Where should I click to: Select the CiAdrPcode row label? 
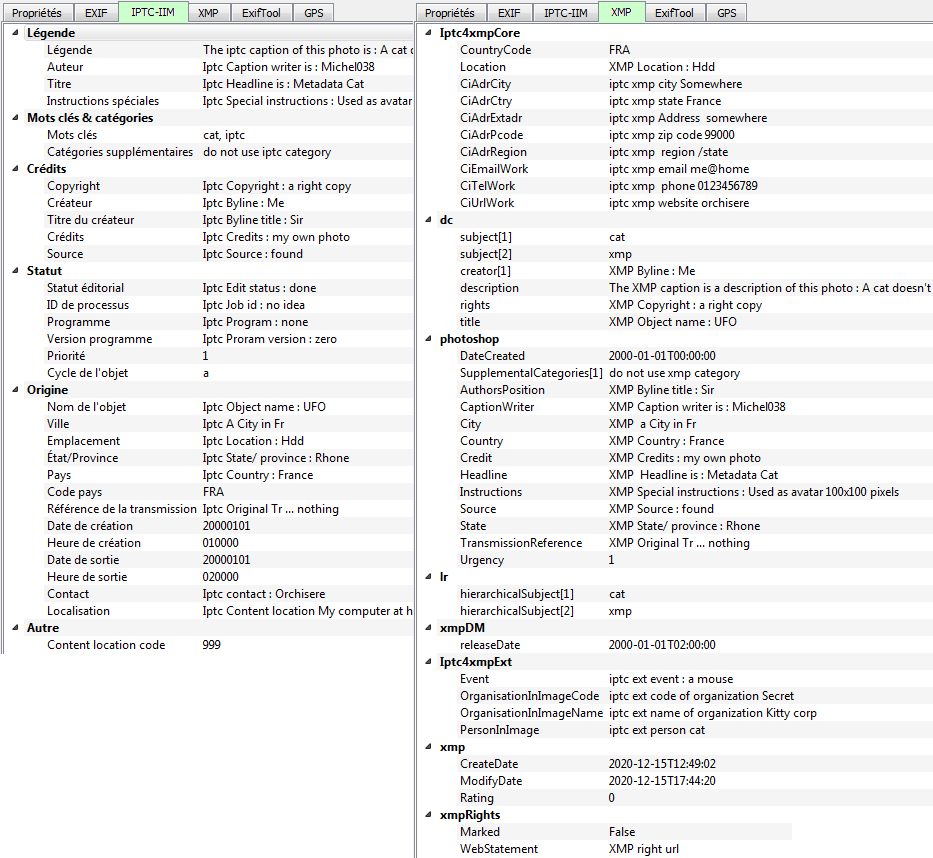[491, 135]
